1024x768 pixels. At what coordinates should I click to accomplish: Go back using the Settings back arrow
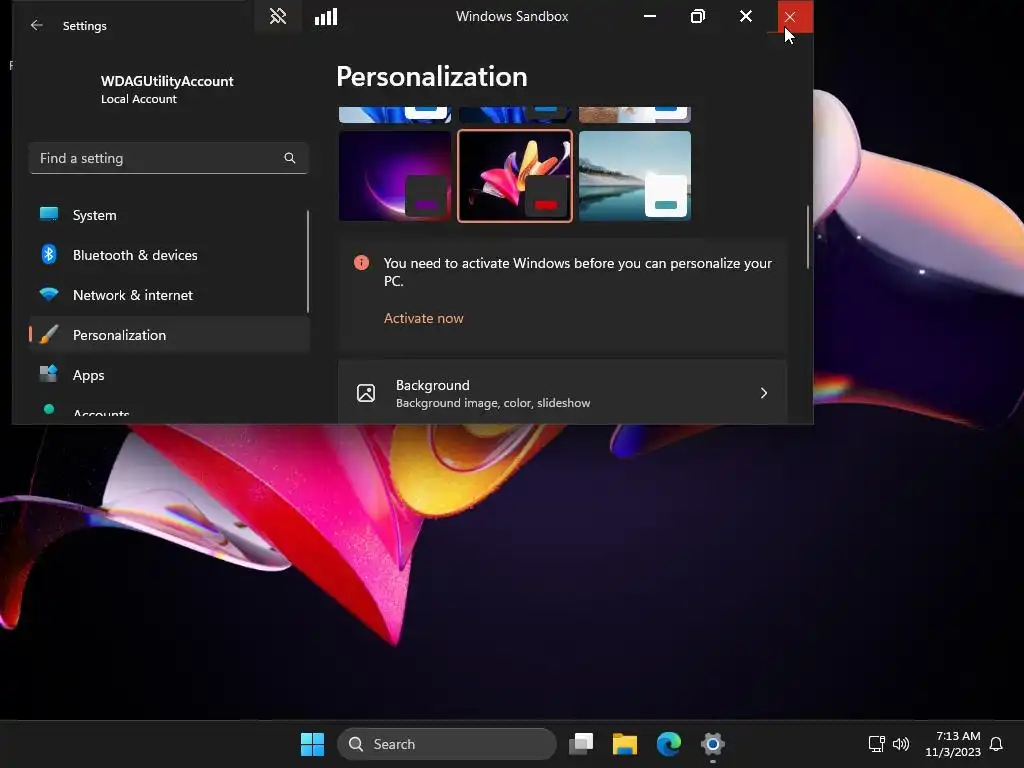point(37,25)
